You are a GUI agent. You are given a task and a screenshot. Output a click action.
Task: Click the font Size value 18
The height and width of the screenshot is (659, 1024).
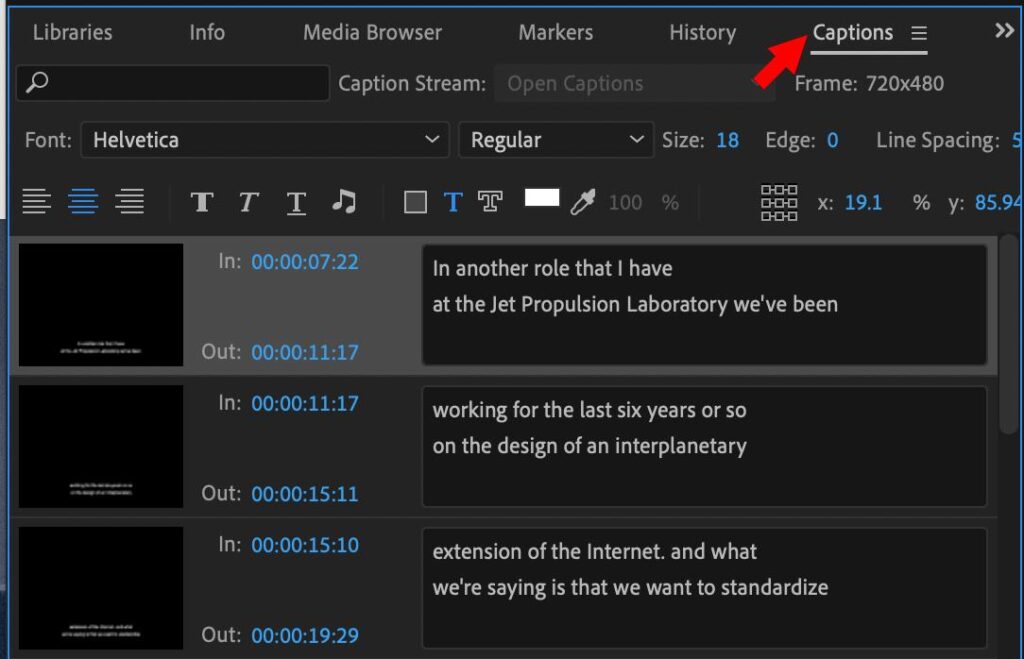[x=728, y=140]
